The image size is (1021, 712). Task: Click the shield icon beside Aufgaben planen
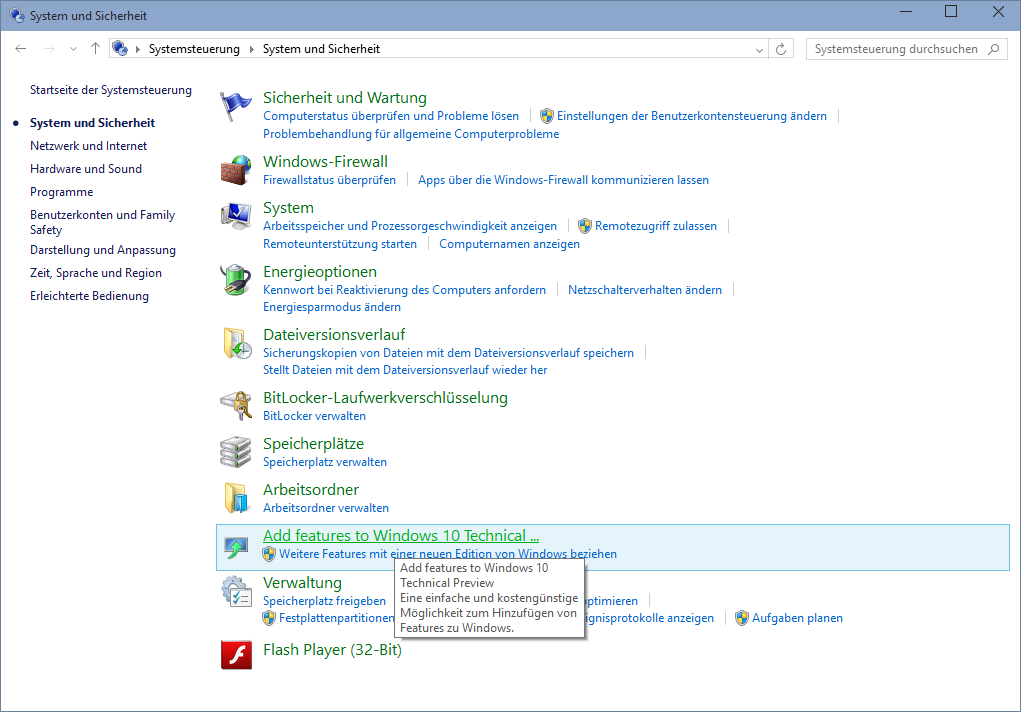tap(742, 618)
